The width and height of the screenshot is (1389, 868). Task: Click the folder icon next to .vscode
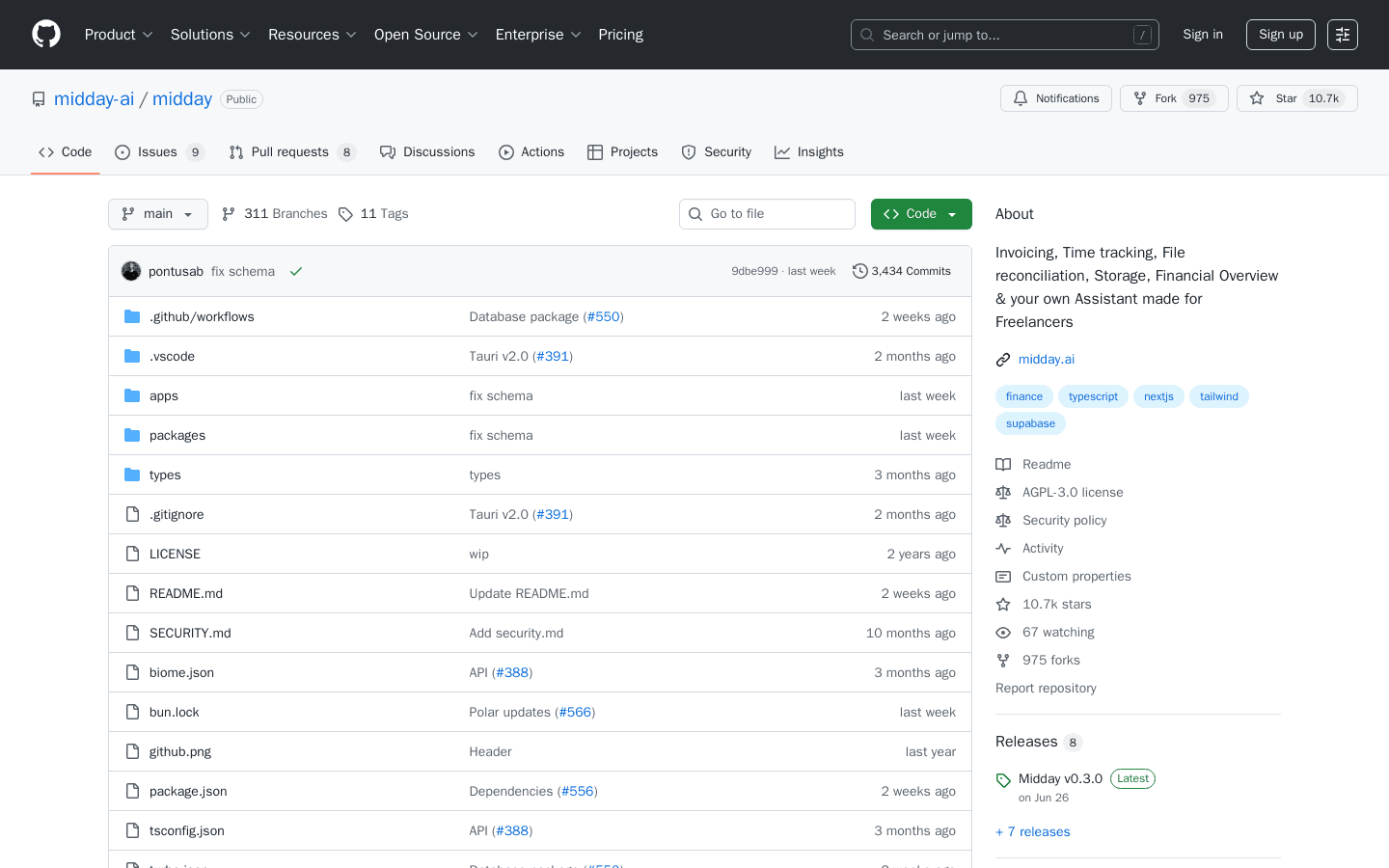pos(132,356)
